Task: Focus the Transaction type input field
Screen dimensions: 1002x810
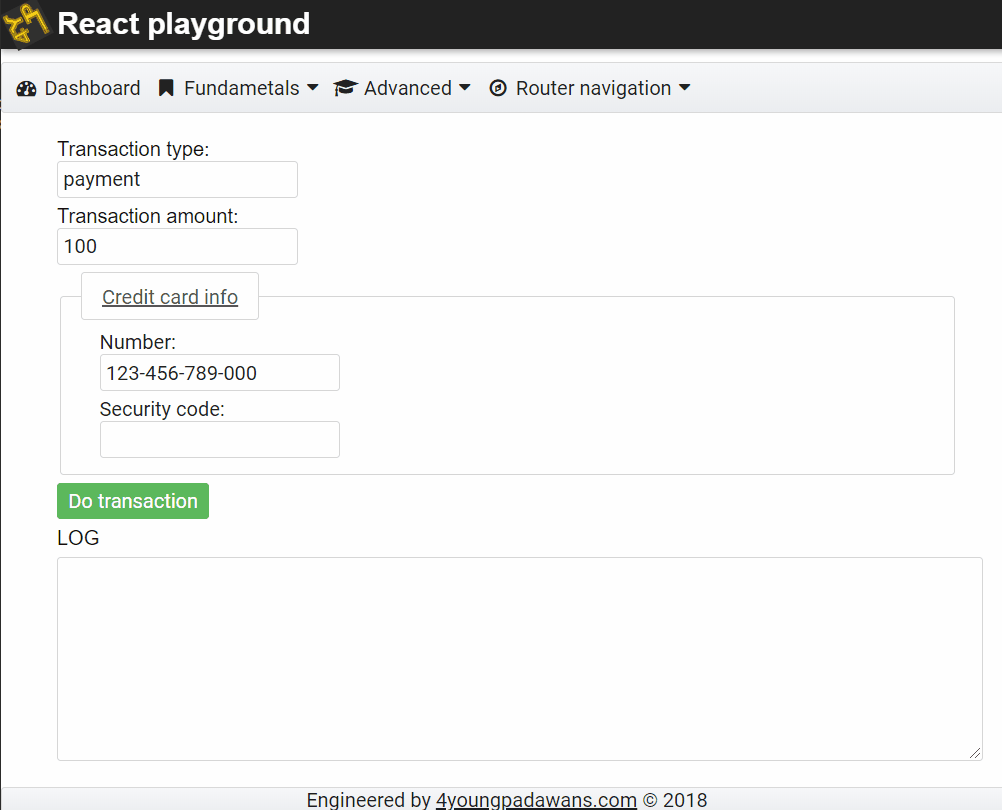Action: [177, 179]
